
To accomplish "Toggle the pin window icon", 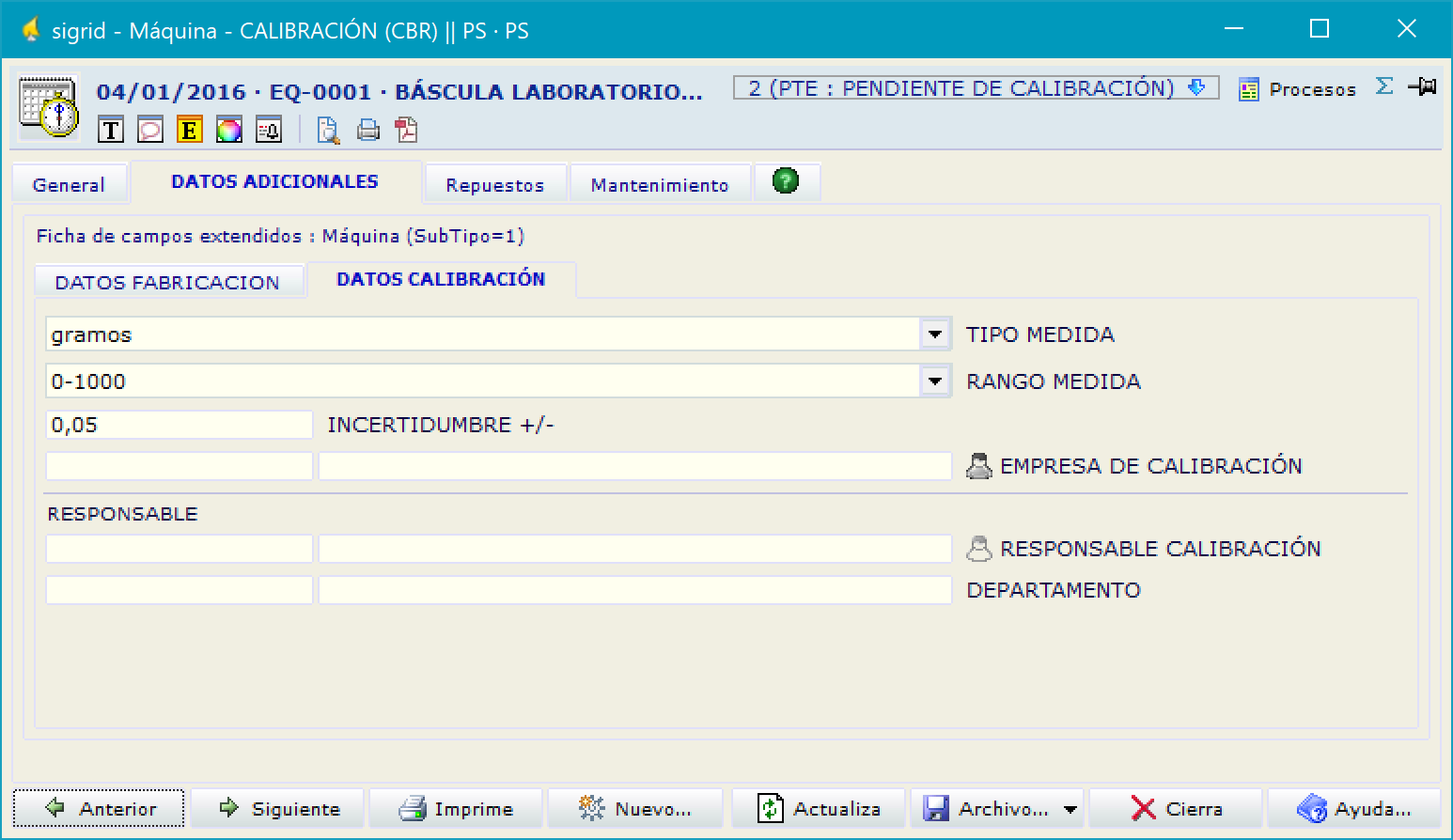I will (x=1422, y=86).
